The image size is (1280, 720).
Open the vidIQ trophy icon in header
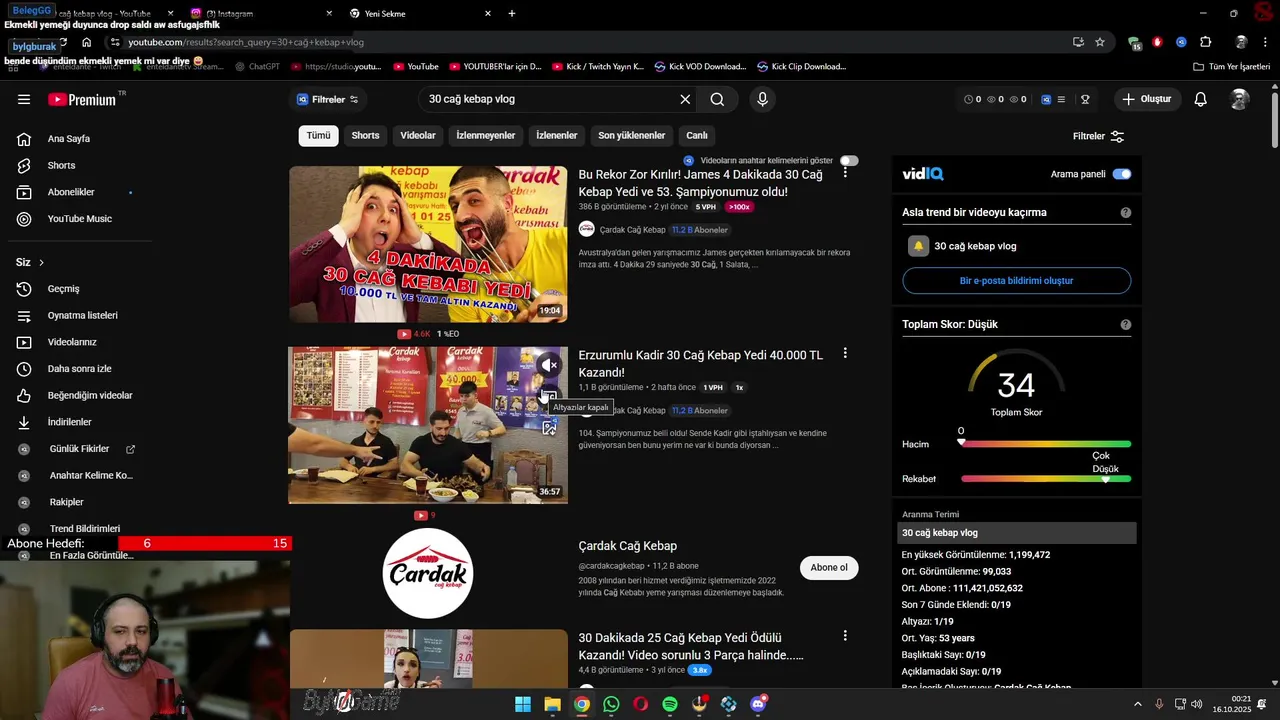coord(1085,99)
